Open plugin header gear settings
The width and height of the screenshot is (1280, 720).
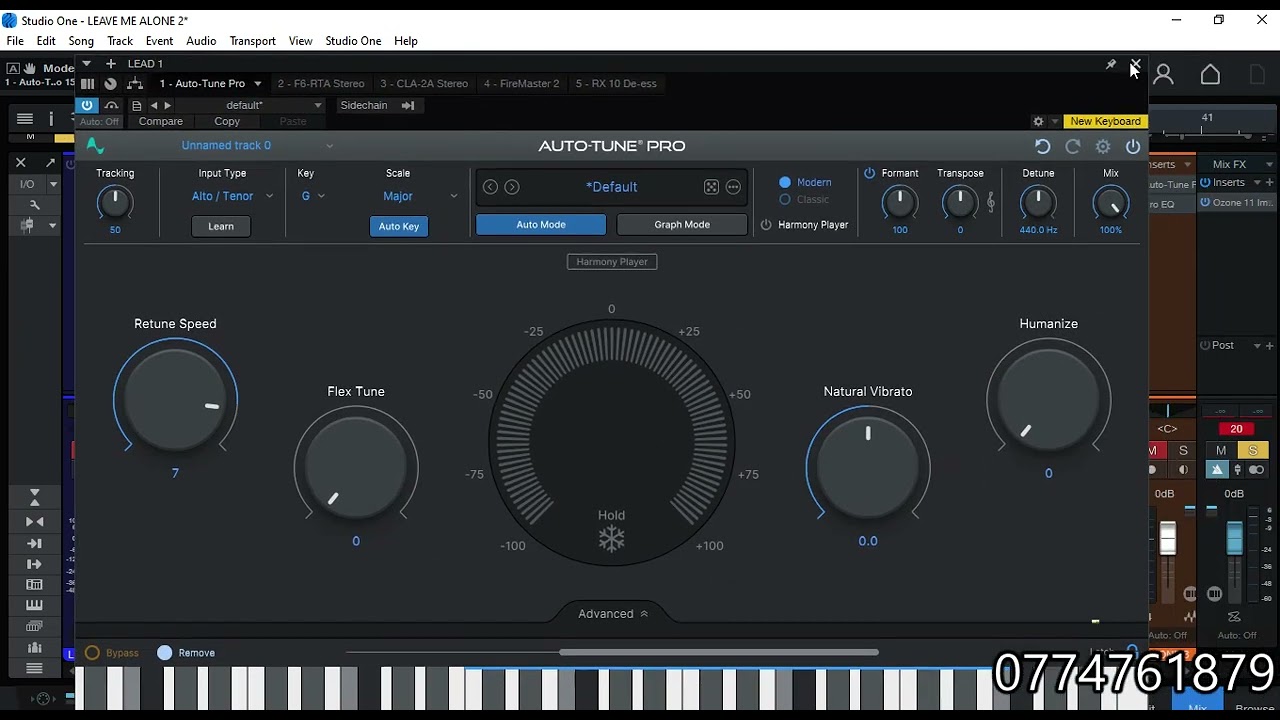pyautogui.click(x=1038, y=121)
